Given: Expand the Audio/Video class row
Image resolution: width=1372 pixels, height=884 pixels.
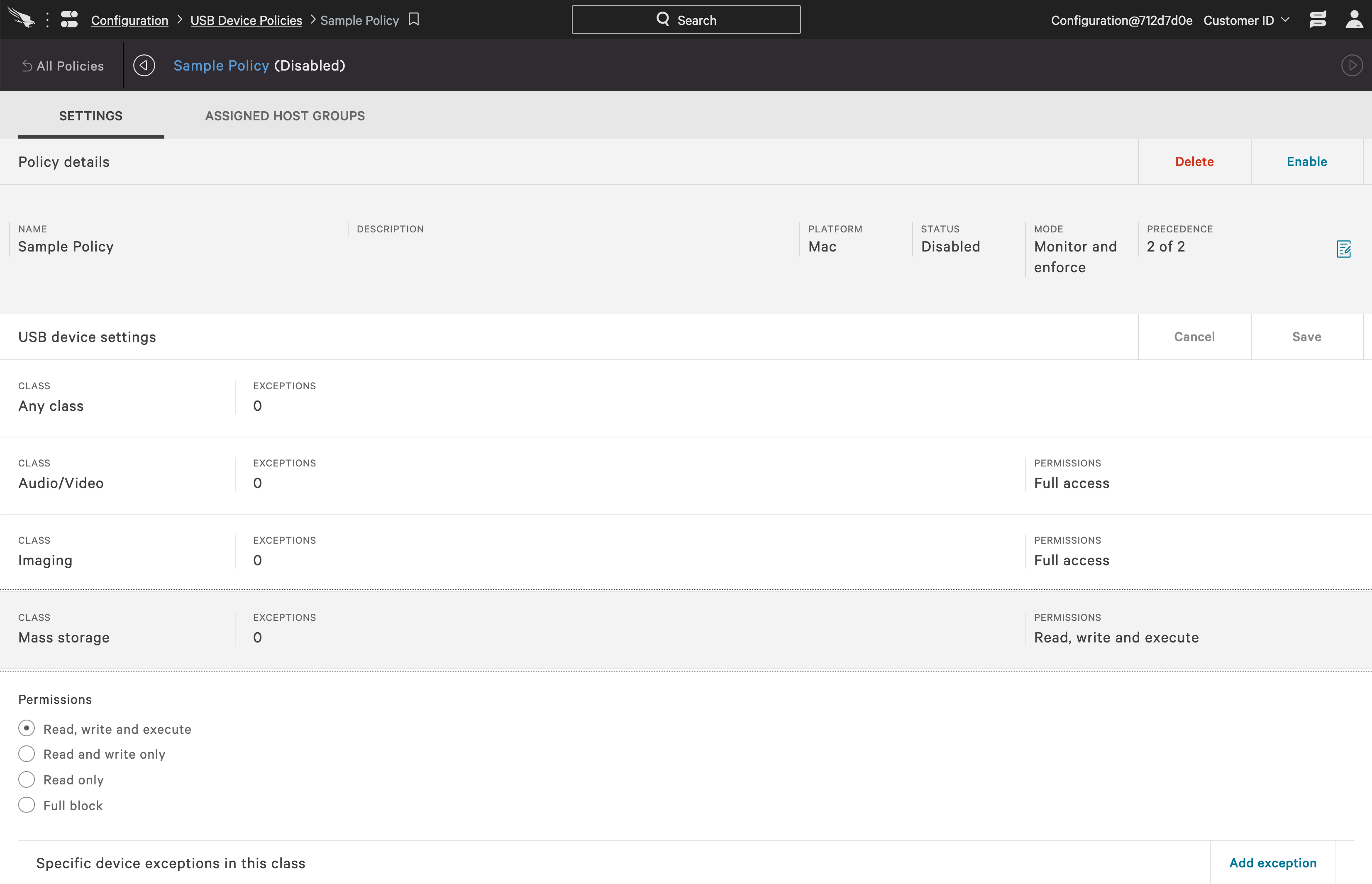Looking at the screenshot, I should click(61, 483).
